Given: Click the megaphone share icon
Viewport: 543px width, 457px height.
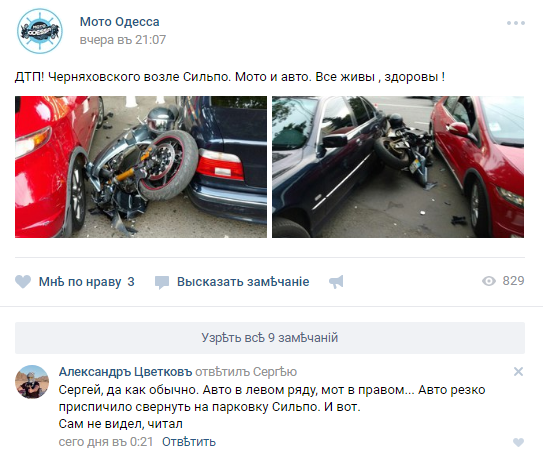Looking at the screenshot, I should 336,282.
